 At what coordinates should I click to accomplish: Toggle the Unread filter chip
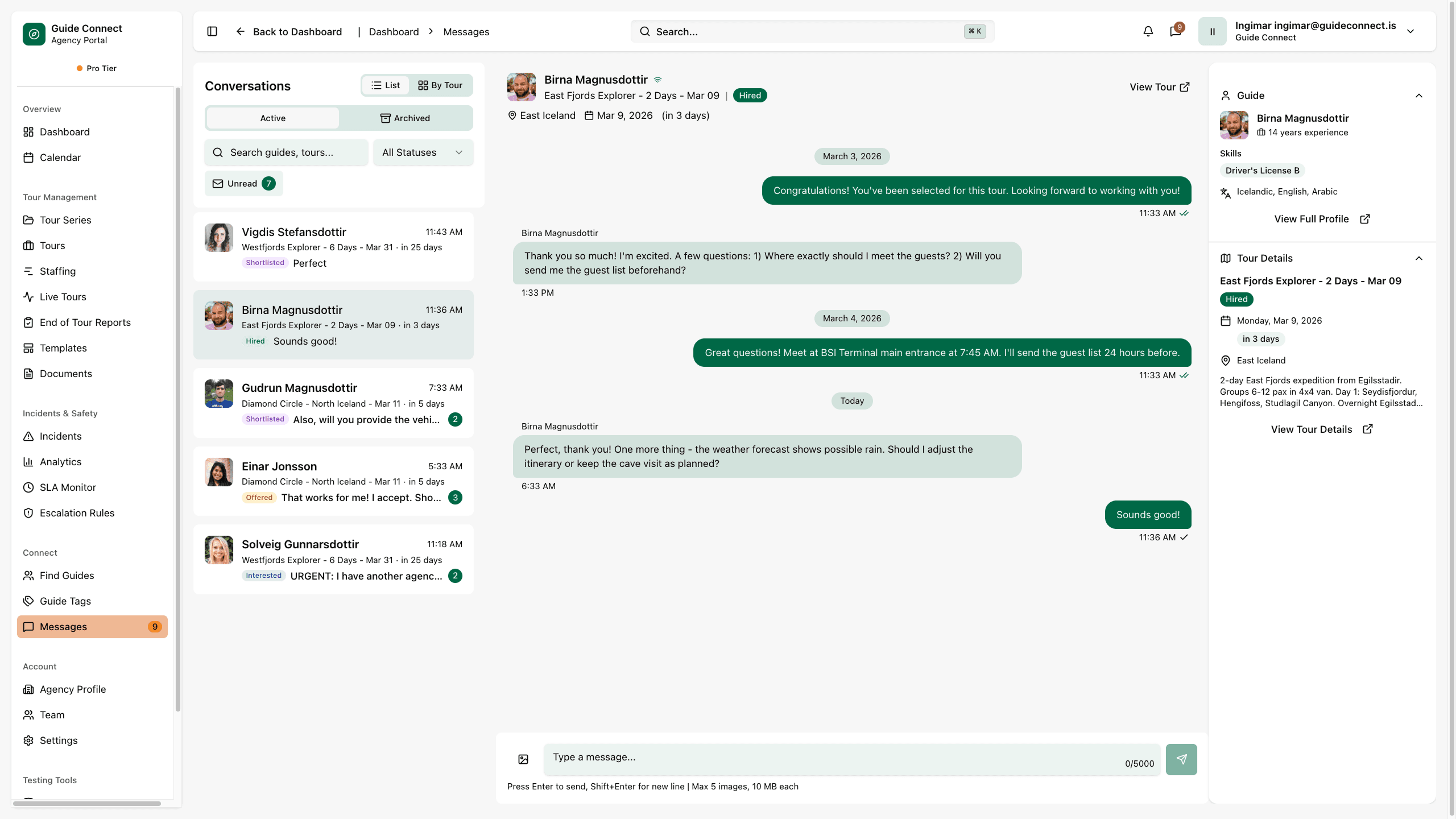243,184
